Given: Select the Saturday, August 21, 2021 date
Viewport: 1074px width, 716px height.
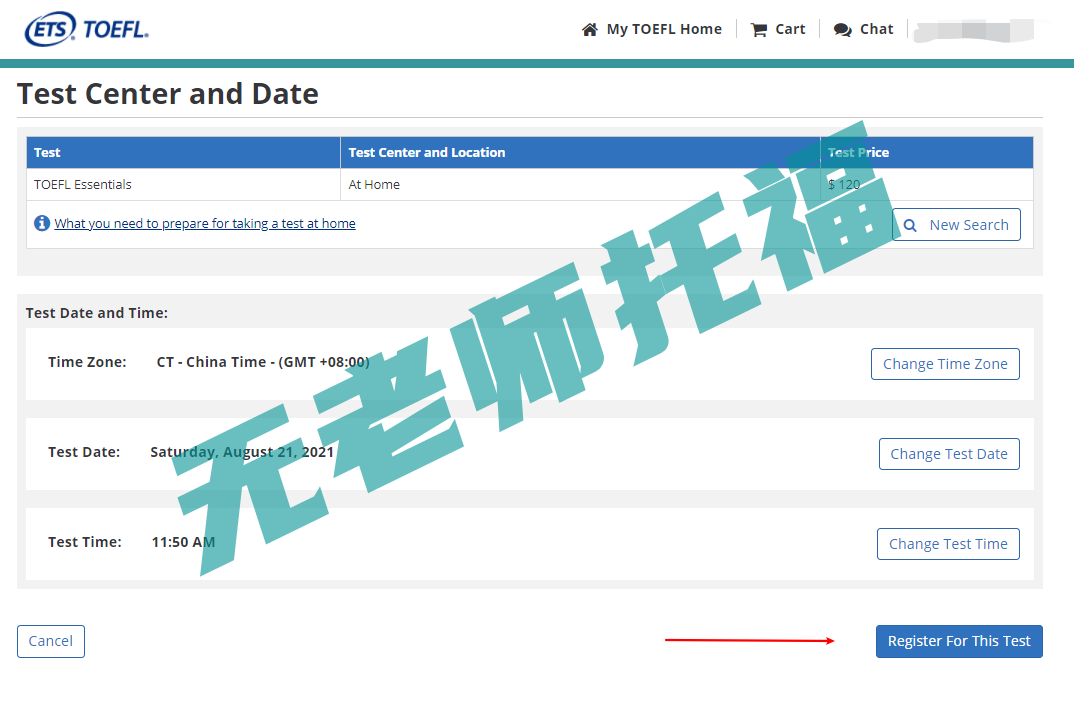Looking at the screenshot, I should click(242, 452).
